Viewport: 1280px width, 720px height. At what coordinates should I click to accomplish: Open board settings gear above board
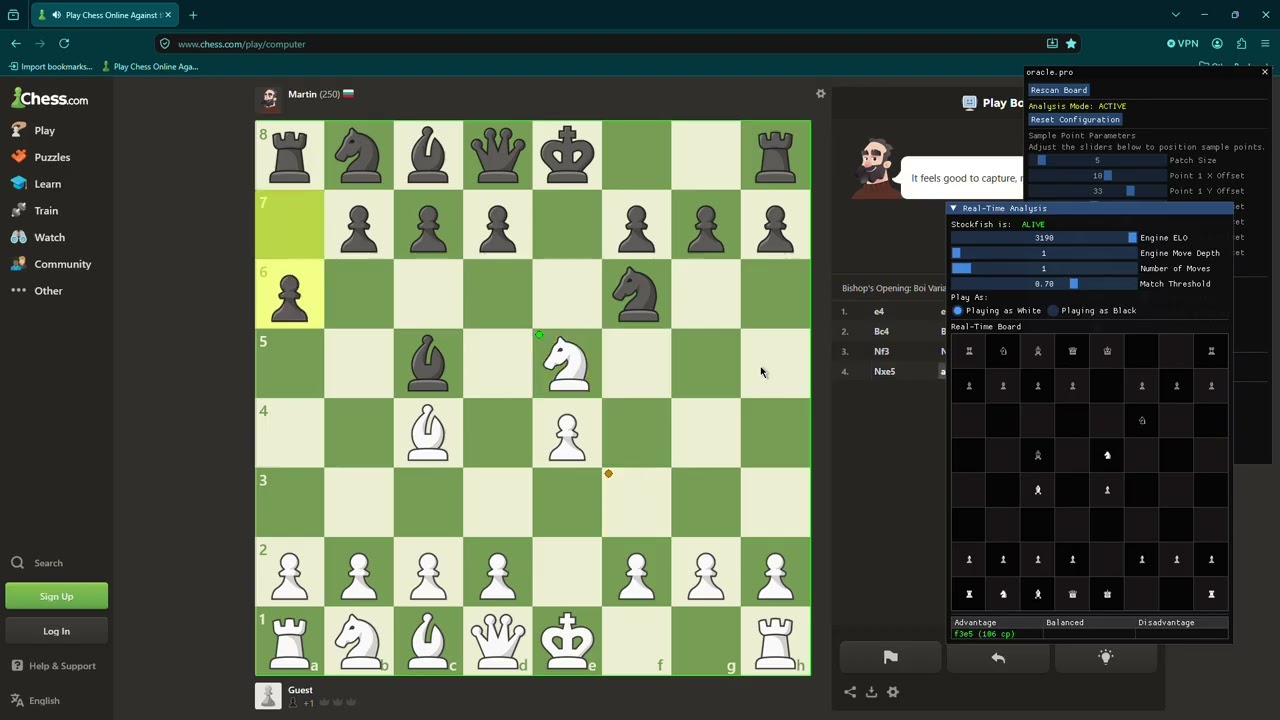[x=821, y=94]
